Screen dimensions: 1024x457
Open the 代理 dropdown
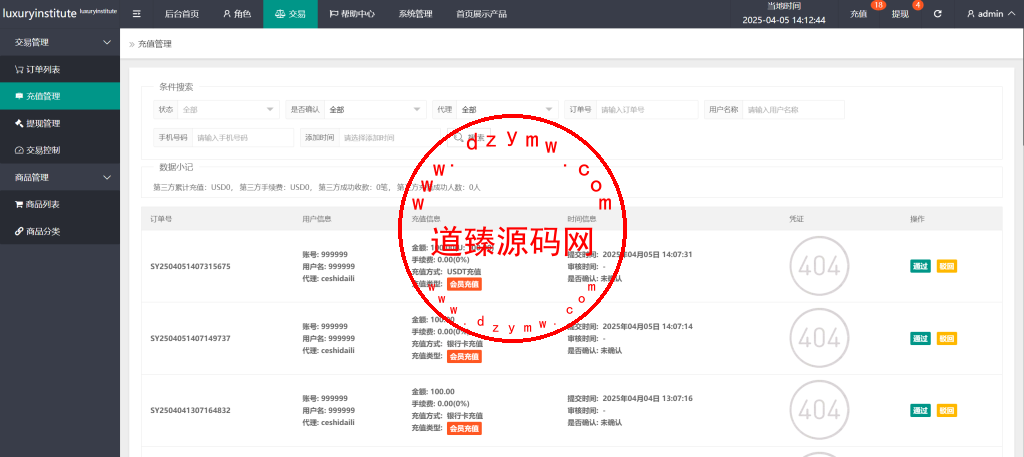(507, 110)
